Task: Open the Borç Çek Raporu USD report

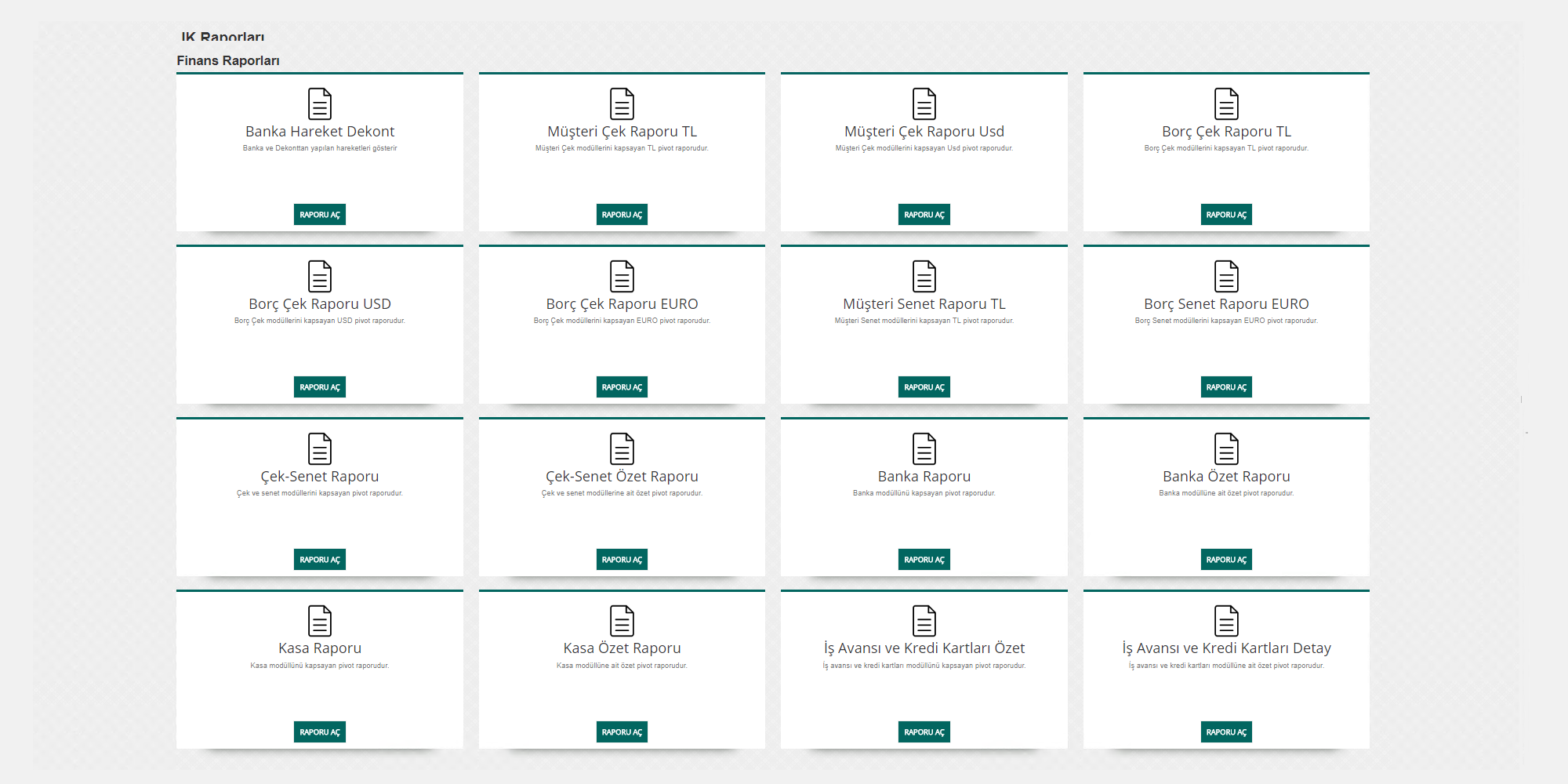Action: 320,387
